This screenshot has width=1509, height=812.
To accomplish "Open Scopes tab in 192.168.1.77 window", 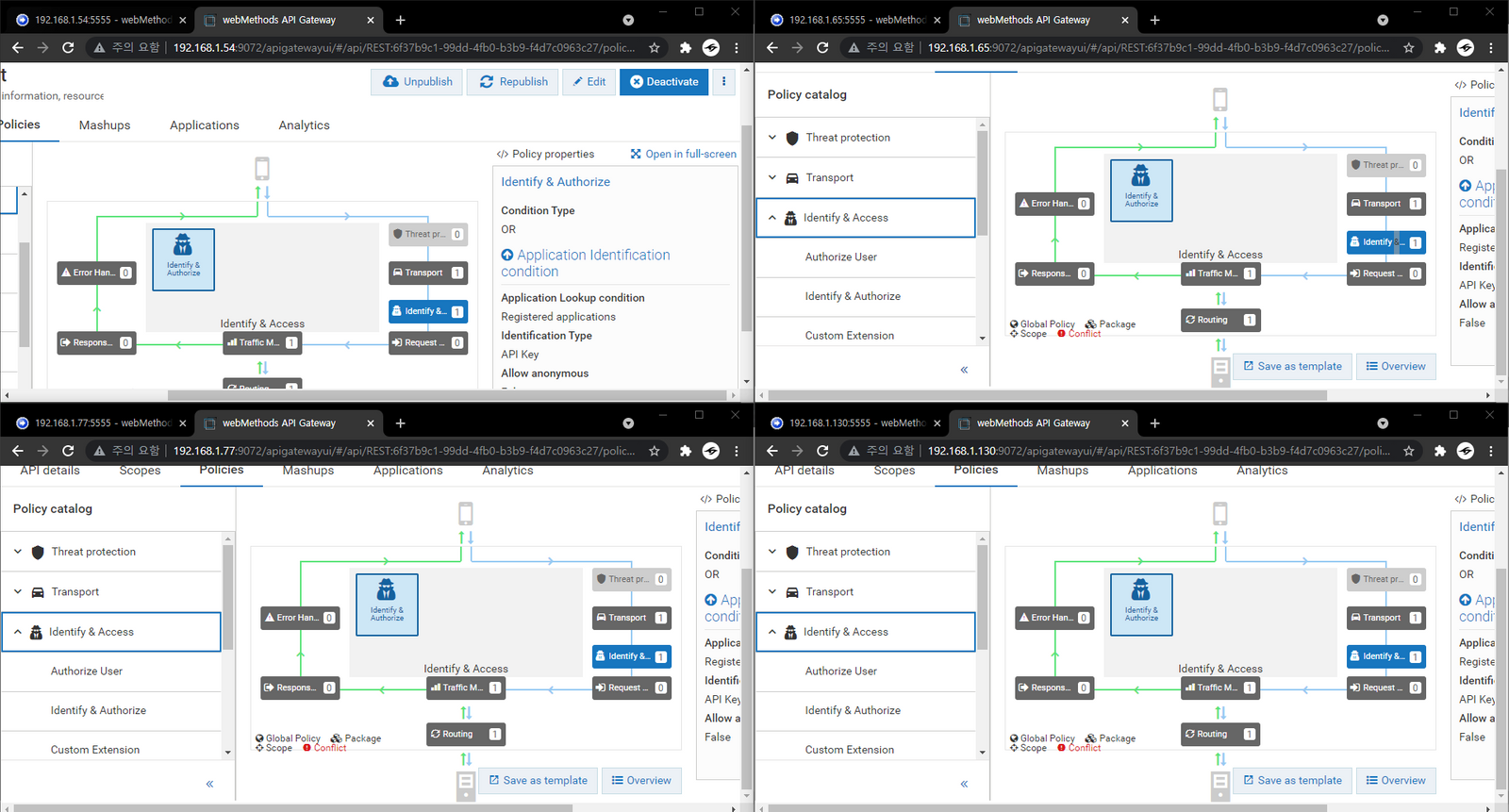I will [x=140, y=471].
